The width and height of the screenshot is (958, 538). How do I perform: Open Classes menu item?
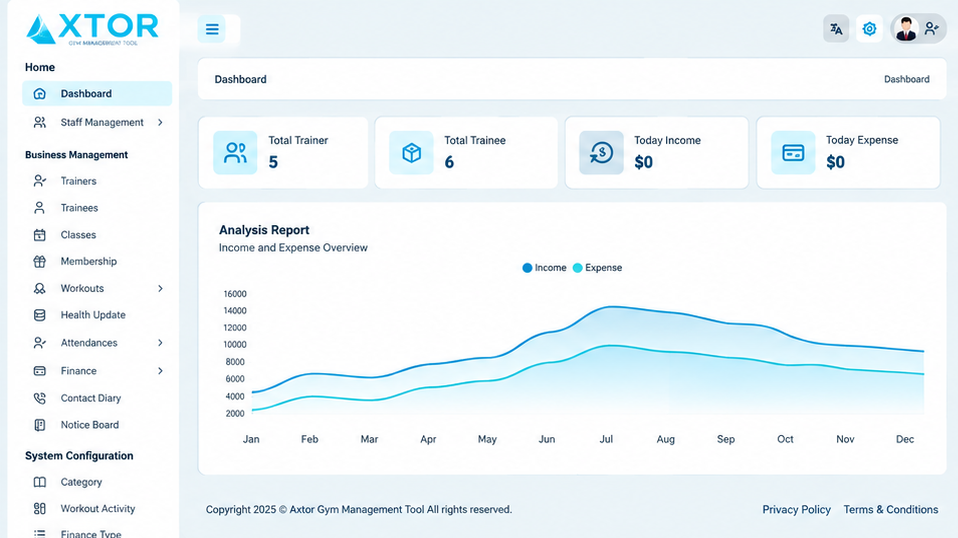point(78,234)
